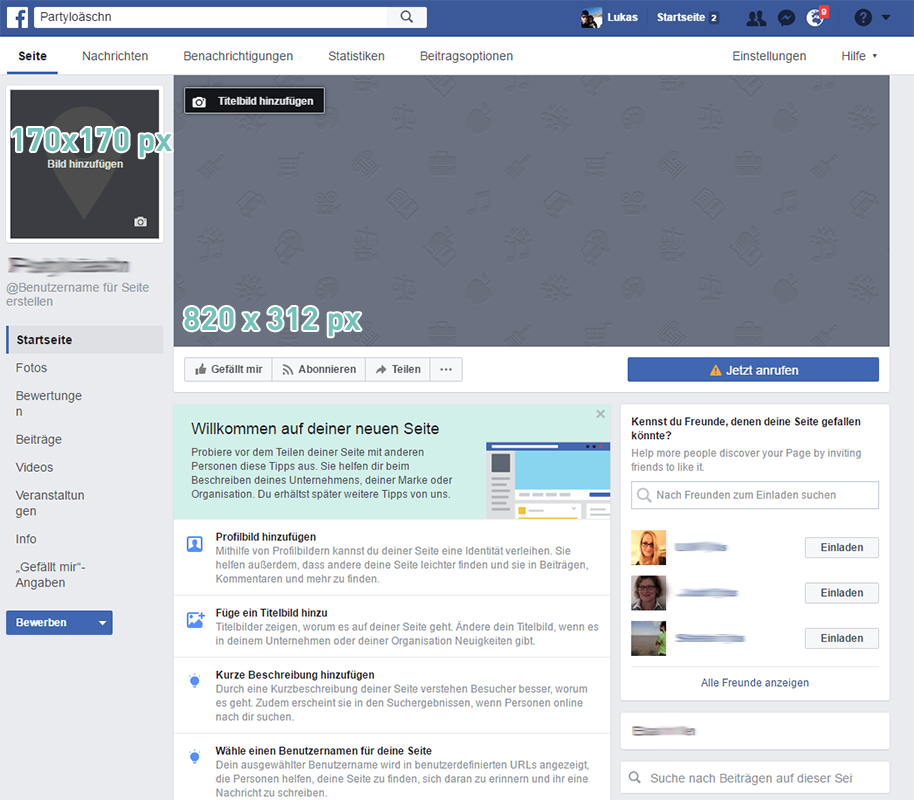Click third friend beach thumbnail
The width and height of the screenshot is (914, 800).
(648, 638)
